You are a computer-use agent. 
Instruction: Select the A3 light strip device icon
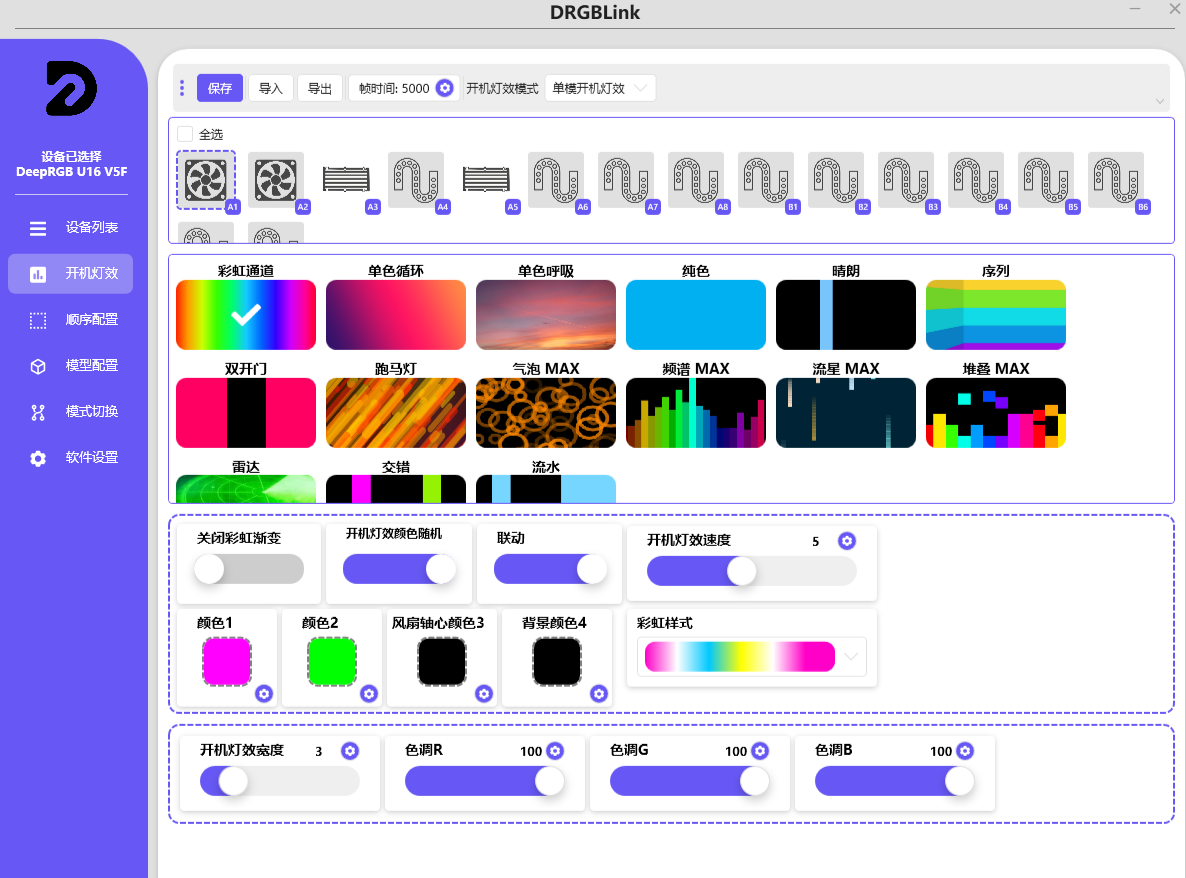tap(346, 181)
